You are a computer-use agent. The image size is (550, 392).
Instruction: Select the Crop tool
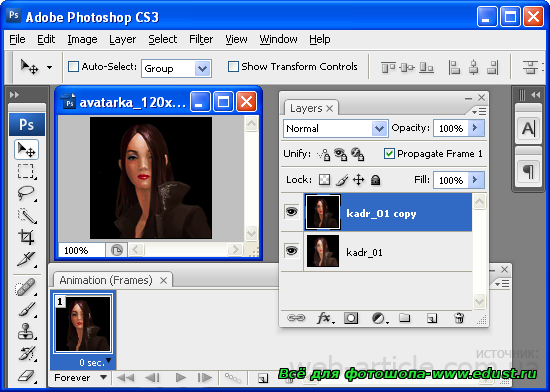(x=26, y=237)
